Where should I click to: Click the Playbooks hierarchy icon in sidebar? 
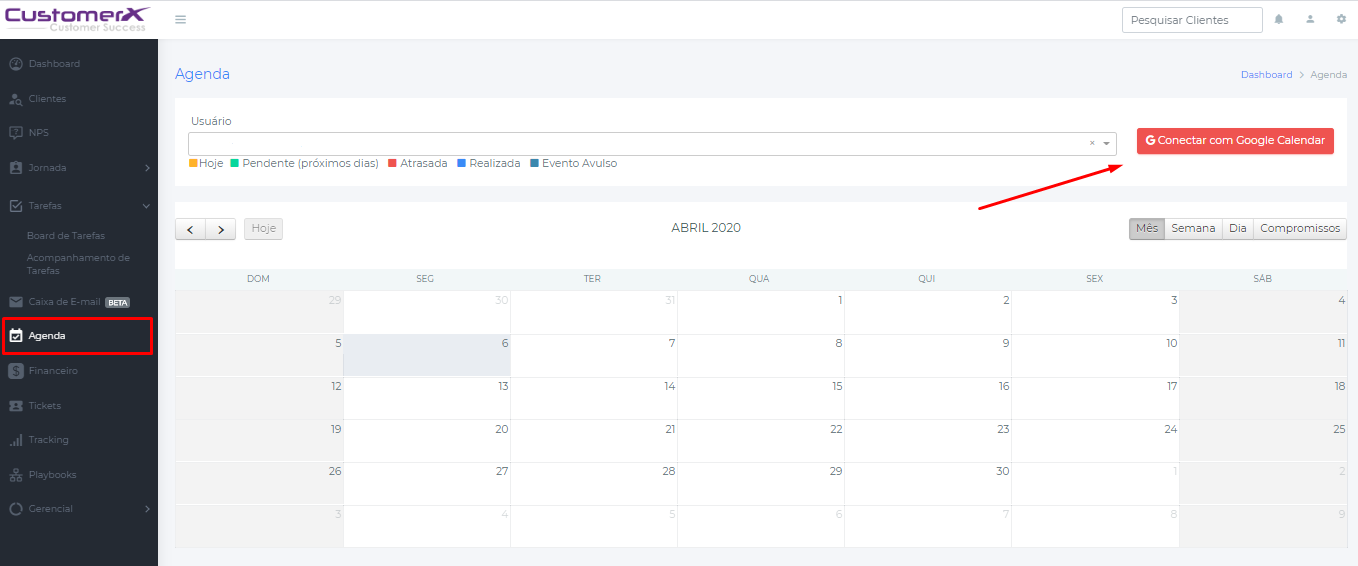(15, 475)
